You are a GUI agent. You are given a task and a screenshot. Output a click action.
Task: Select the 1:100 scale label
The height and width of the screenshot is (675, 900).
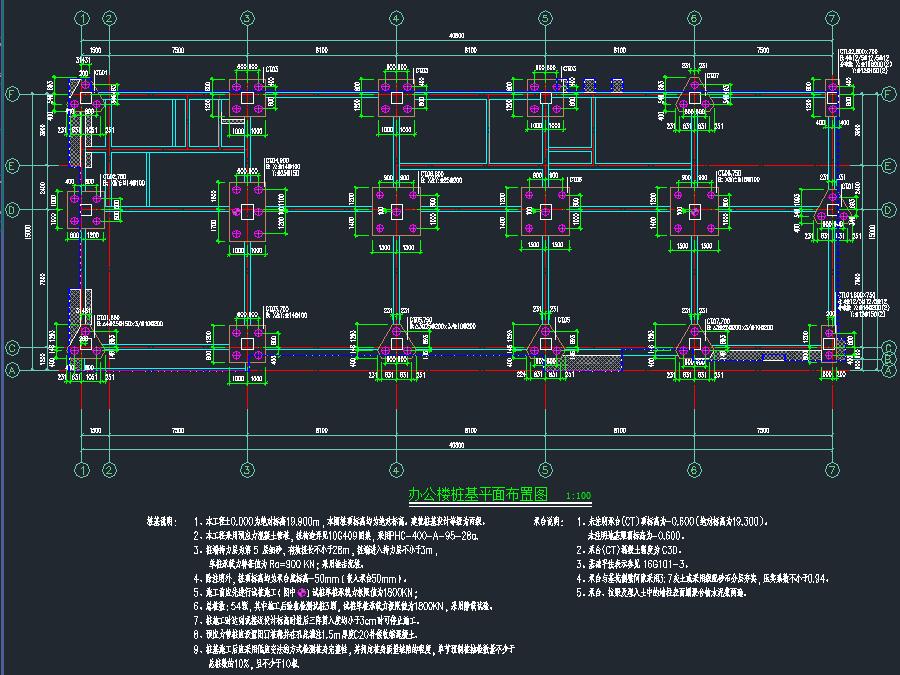[578, 496]
